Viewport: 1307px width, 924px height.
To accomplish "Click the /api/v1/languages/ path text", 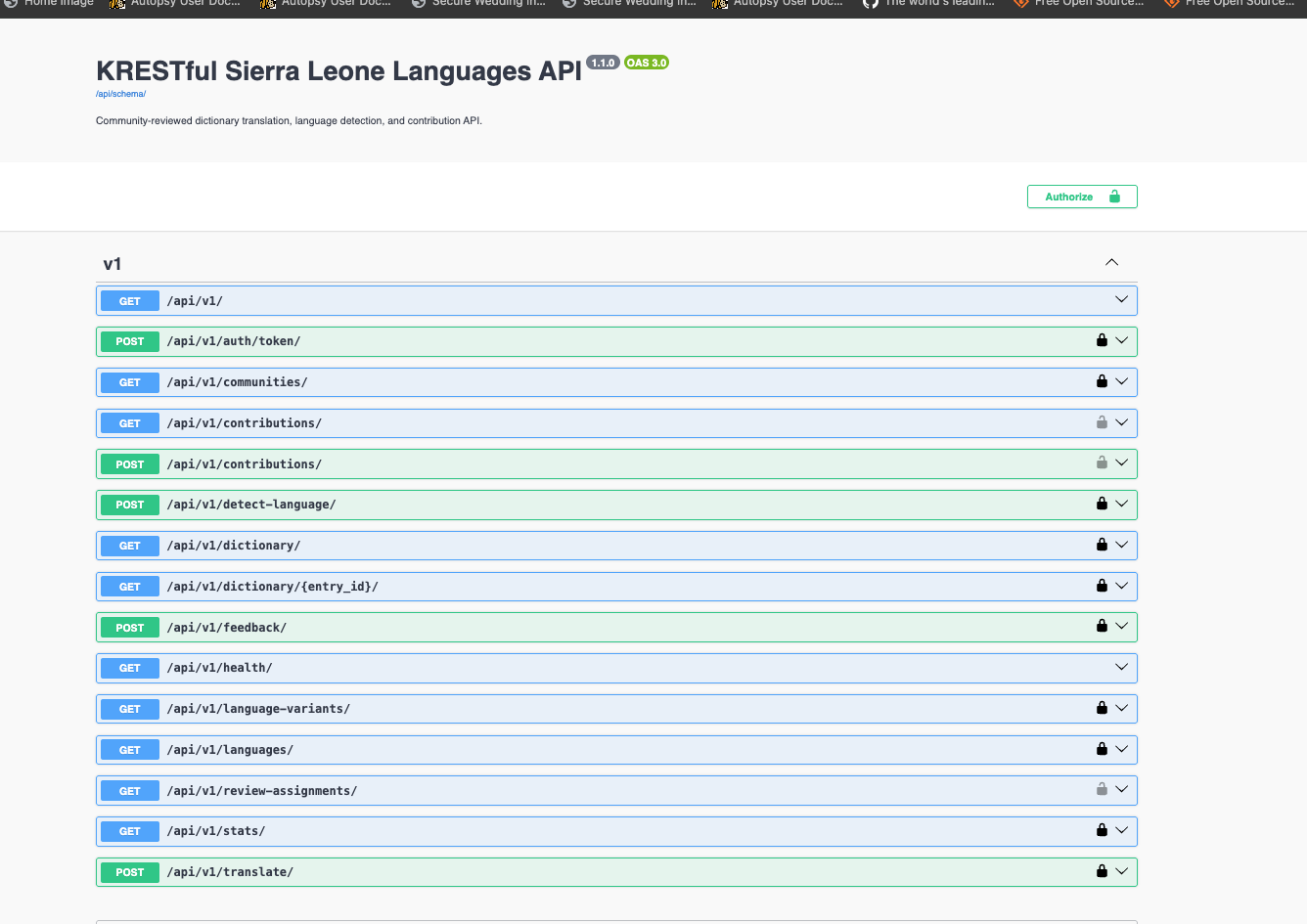I will pyautogui.click(x=230, y=750).
